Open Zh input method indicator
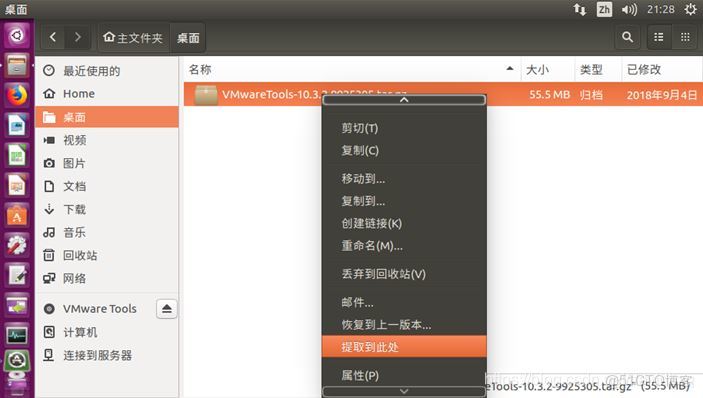 [604, 9]
